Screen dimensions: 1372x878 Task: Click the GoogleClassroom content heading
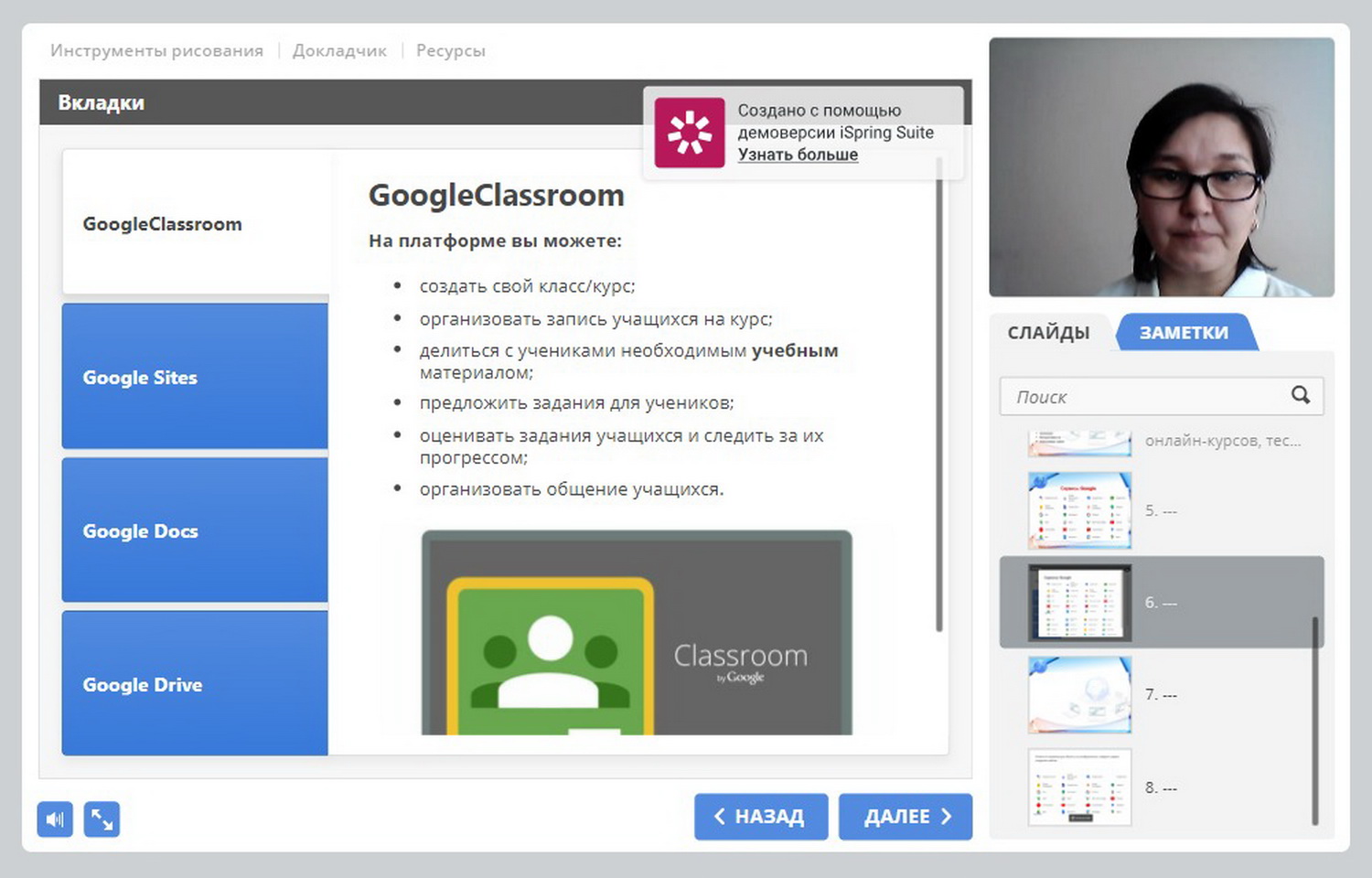[496, 195]
